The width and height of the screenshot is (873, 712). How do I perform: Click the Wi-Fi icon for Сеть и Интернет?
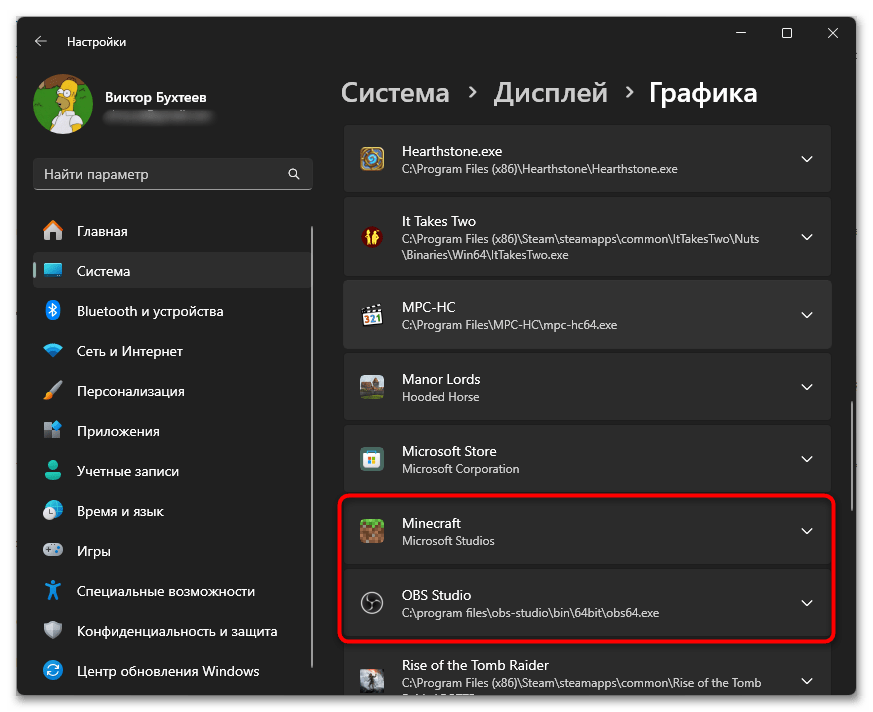(53, 351)
